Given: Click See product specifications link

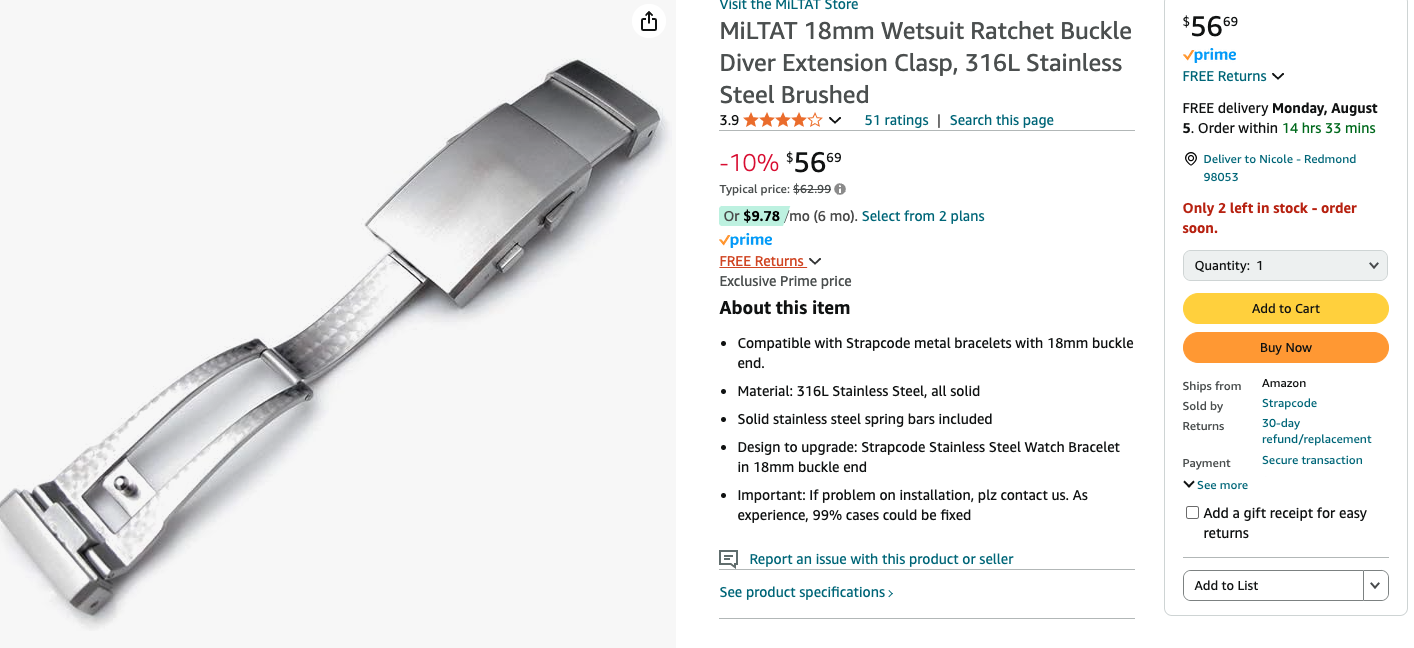Looking at the screenshot, I should pos(806,592).
